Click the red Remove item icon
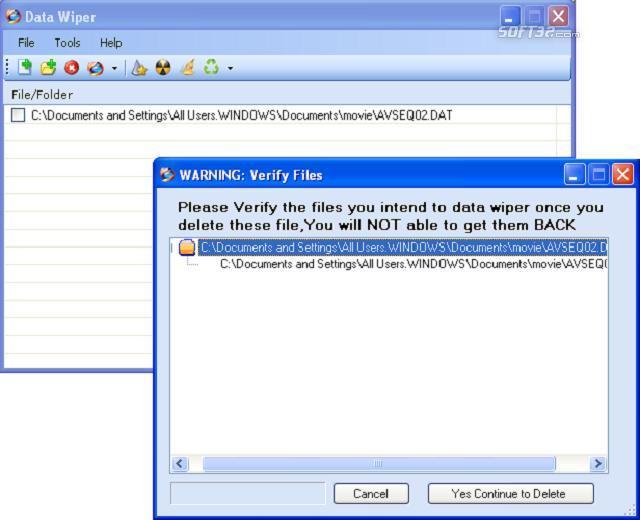Viewport: 640px width, 520px height. click(x=72, y=68)
